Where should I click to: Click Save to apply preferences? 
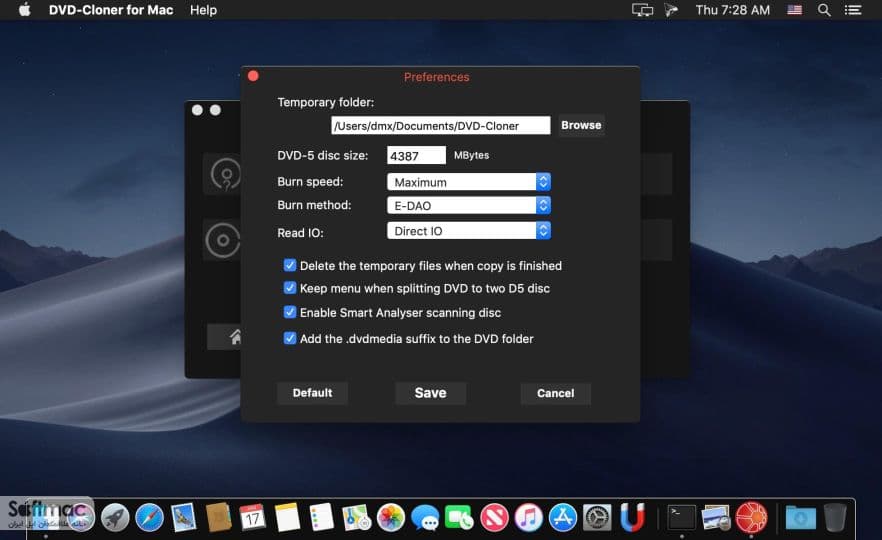tap(430, 393)
